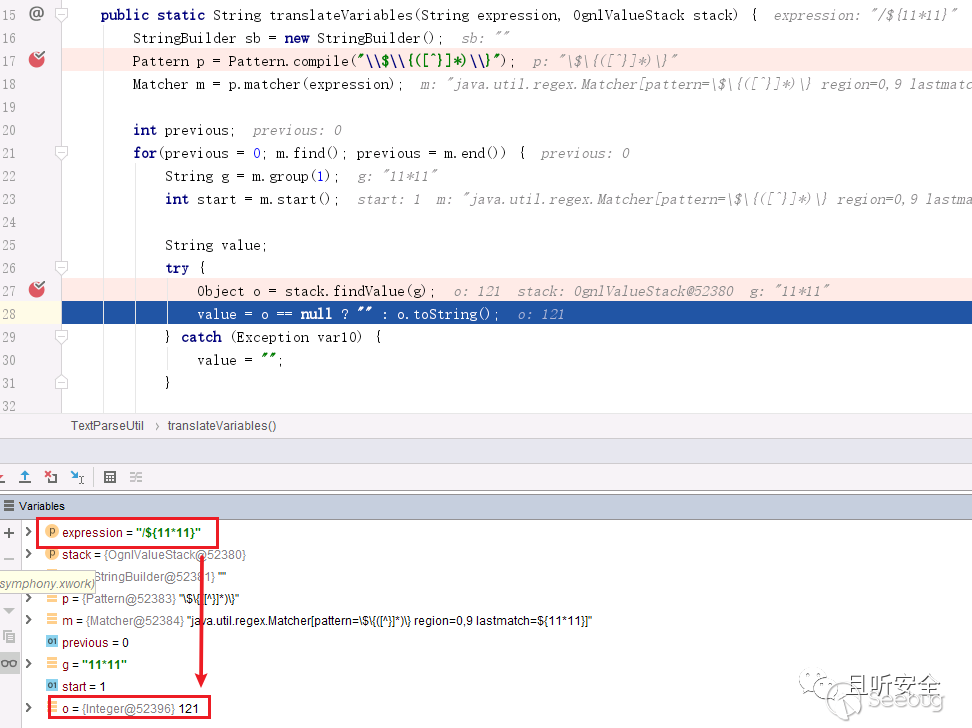Click translateVariables() in the breadcrumb

222,425
